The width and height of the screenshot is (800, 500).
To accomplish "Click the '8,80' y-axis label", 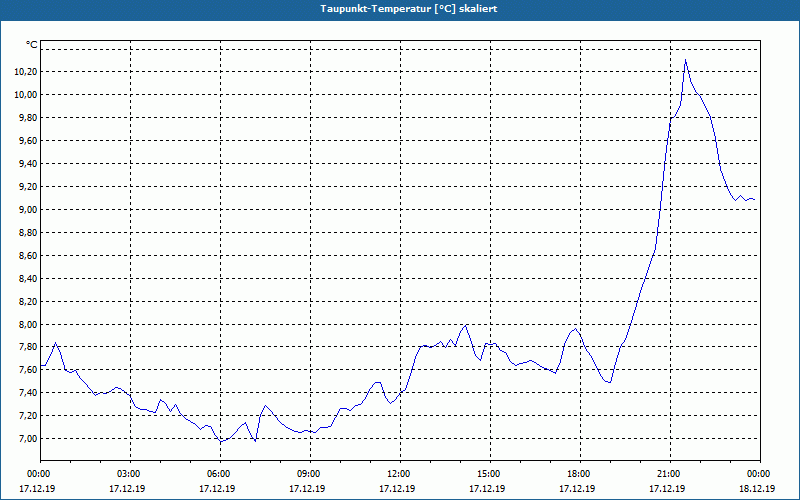I will [28, 232].
